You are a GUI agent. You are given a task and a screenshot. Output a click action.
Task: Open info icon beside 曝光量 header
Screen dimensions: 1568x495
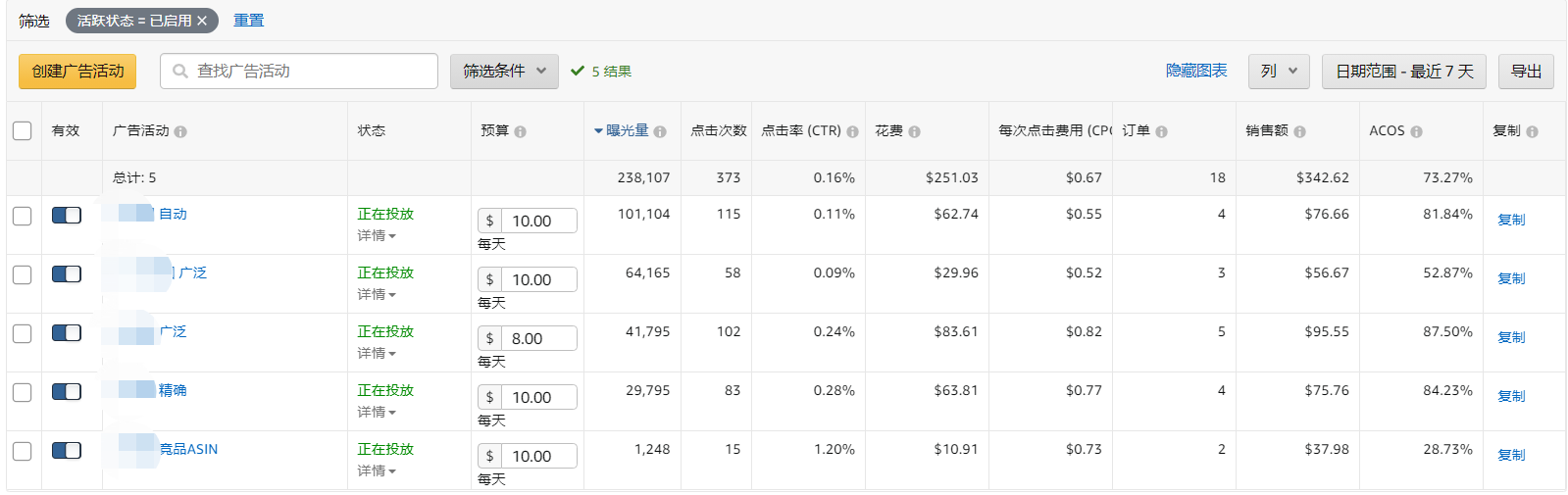660,131
